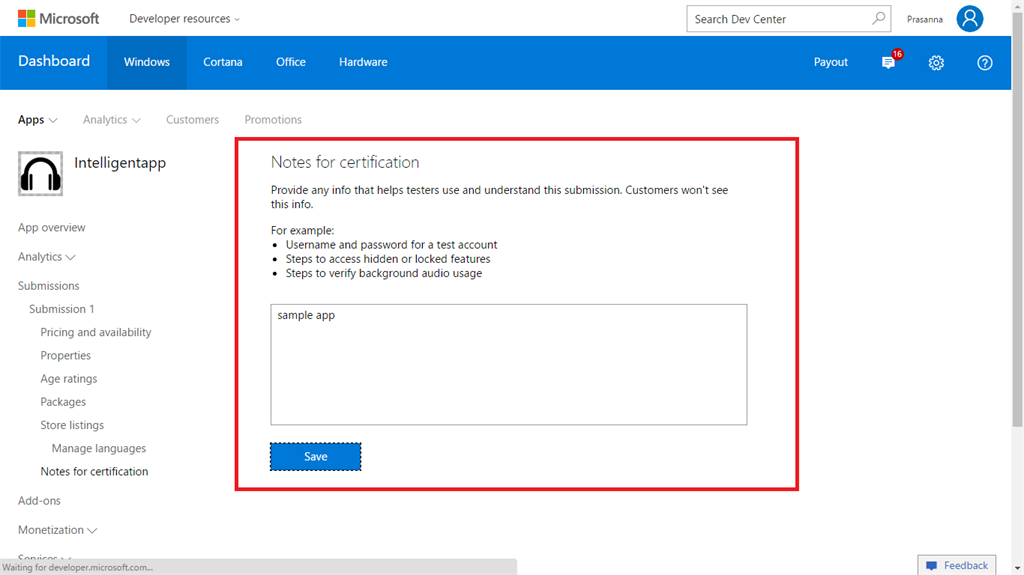Click the Save button

pyautogui.click(x=315, y=456)
